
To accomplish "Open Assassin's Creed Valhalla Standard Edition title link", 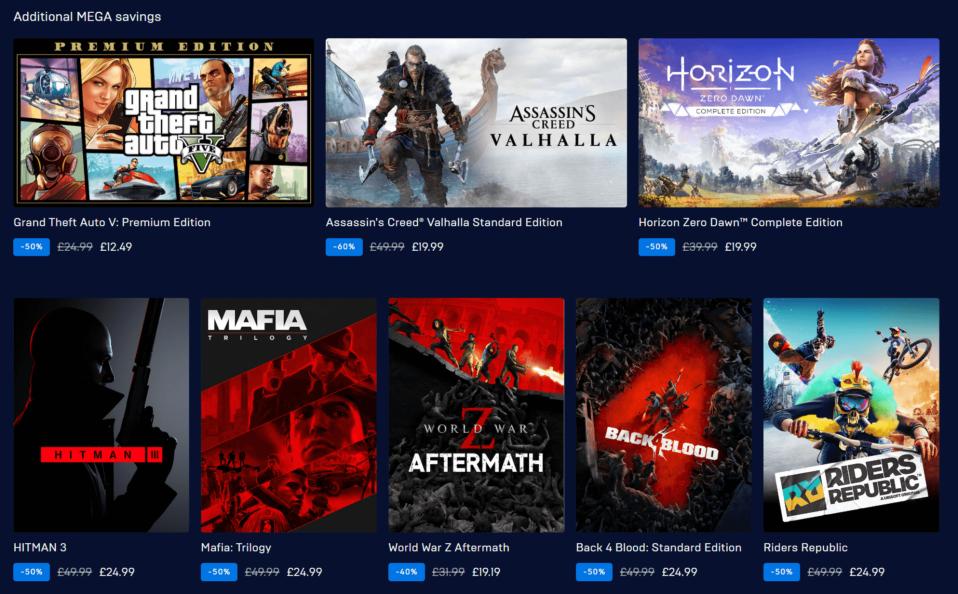I will 444,222.
